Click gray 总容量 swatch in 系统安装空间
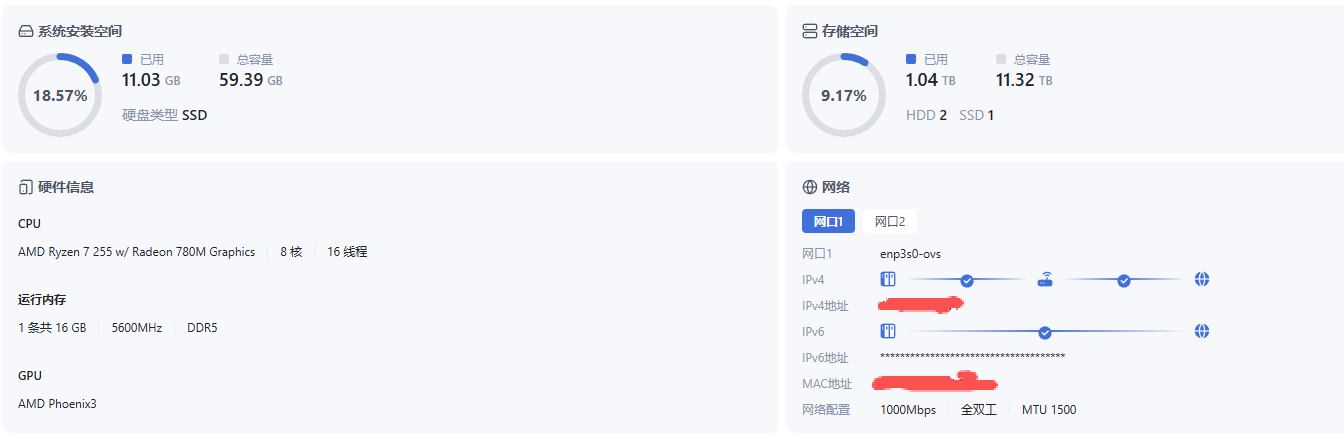 224,59
